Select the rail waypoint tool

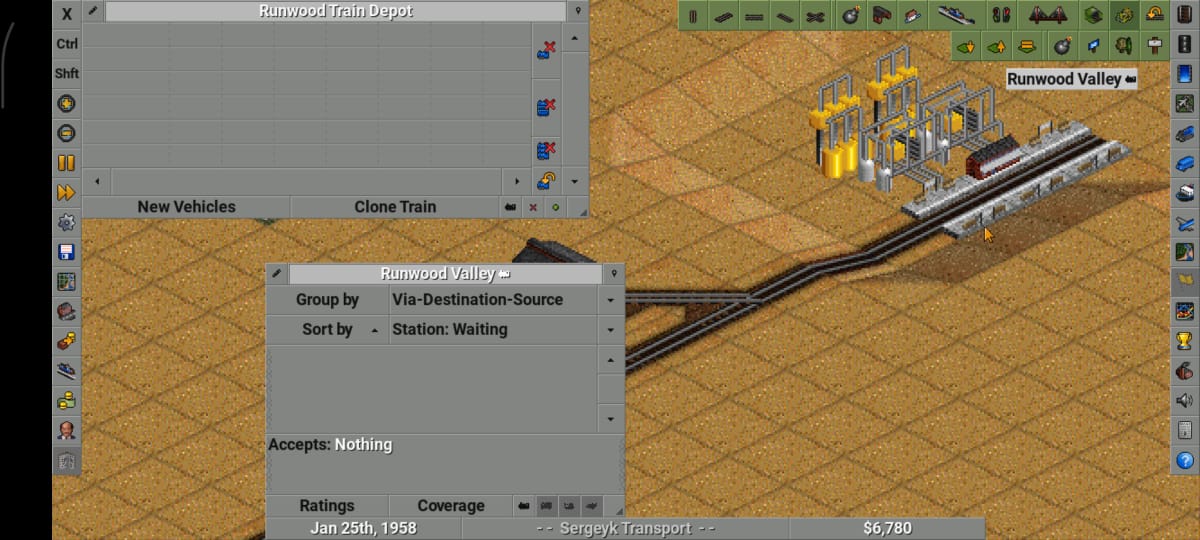[912, 15]
